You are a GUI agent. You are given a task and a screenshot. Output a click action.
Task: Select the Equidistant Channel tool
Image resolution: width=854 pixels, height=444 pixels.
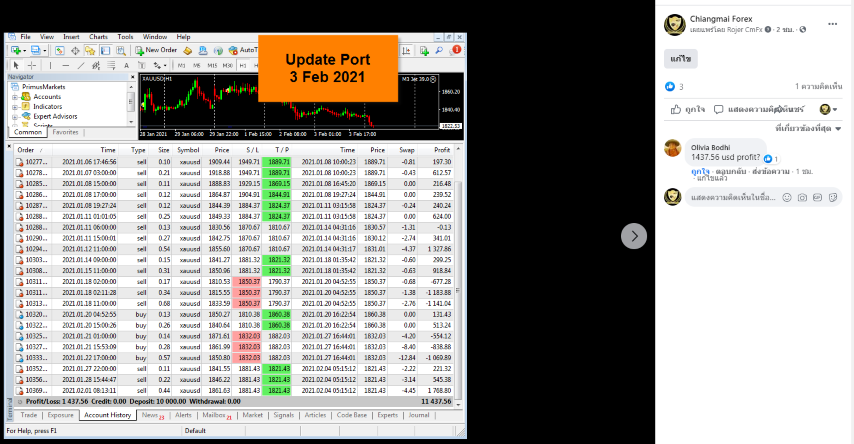click(x=96, y=65)
